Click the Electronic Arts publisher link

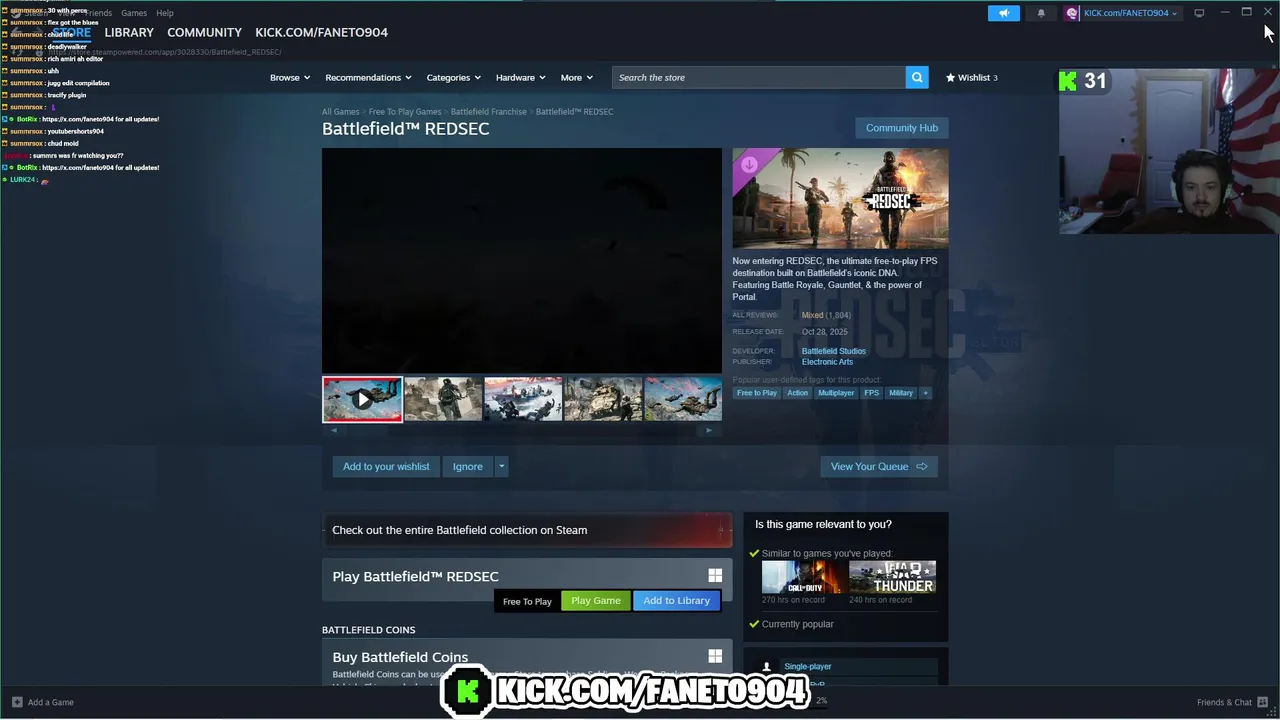click(x=827, y=362)
